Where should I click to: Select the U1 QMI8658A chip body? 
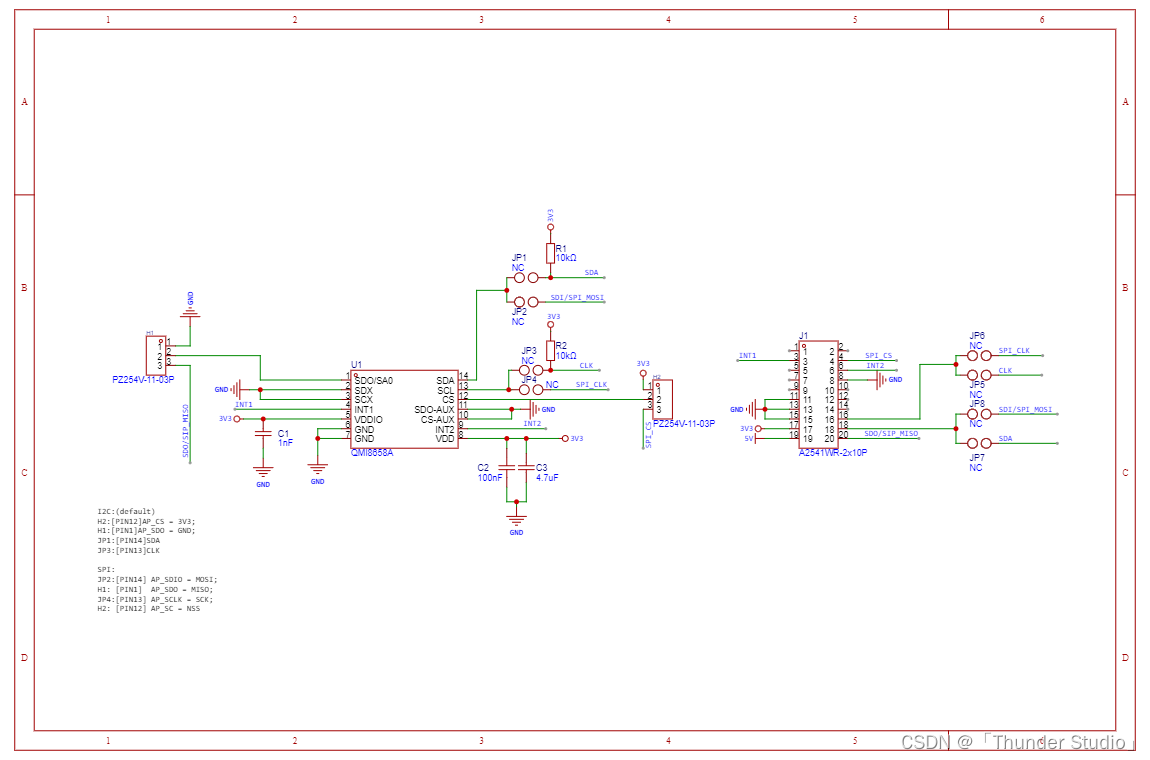tap(404, 409)
